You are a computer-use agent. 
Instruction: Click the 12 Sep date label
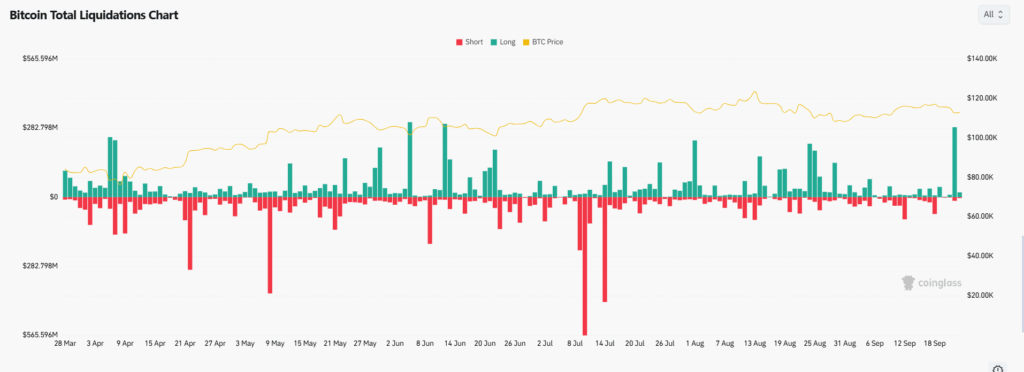pyautogui.click(x=905, y=343)
